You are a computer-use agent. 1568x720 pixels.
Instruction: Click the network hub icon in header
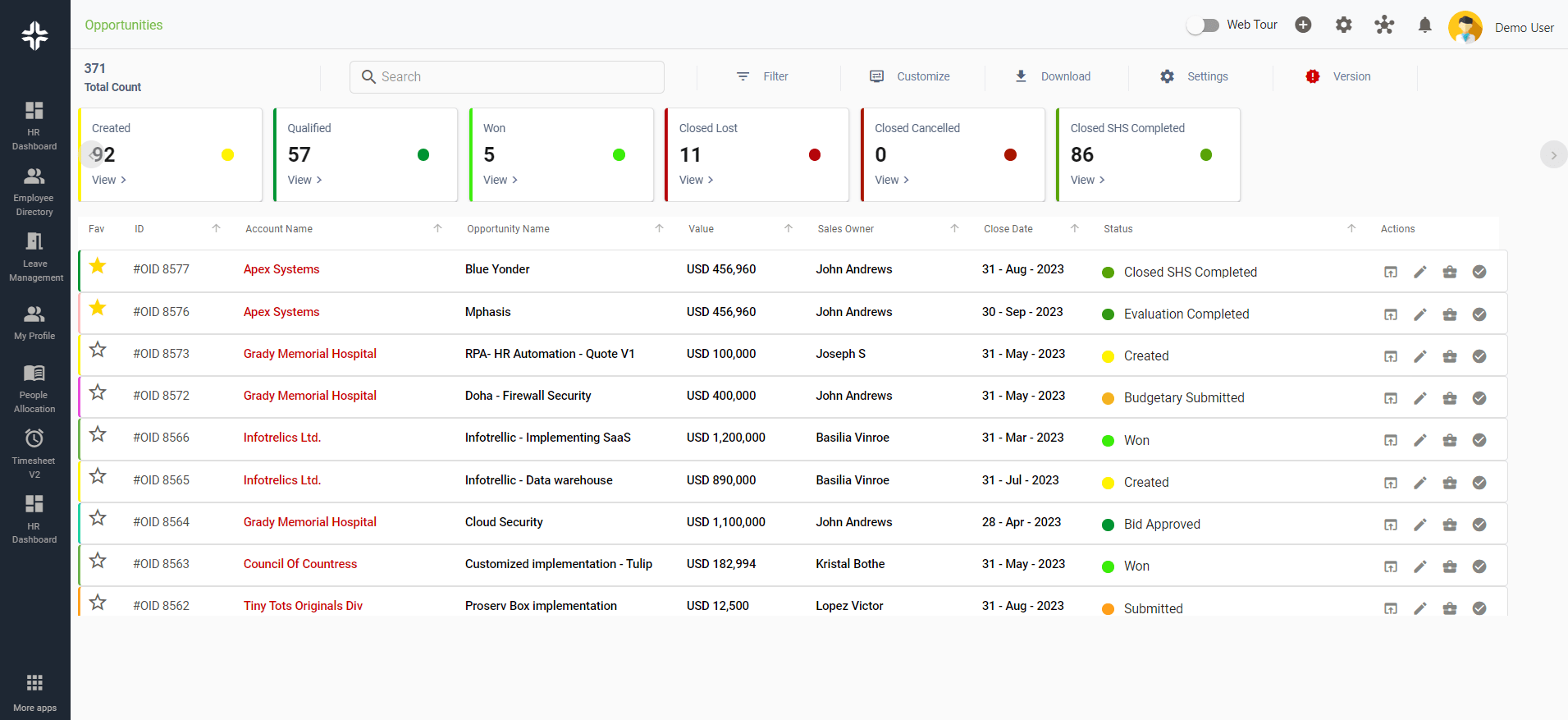point(1384,25)
